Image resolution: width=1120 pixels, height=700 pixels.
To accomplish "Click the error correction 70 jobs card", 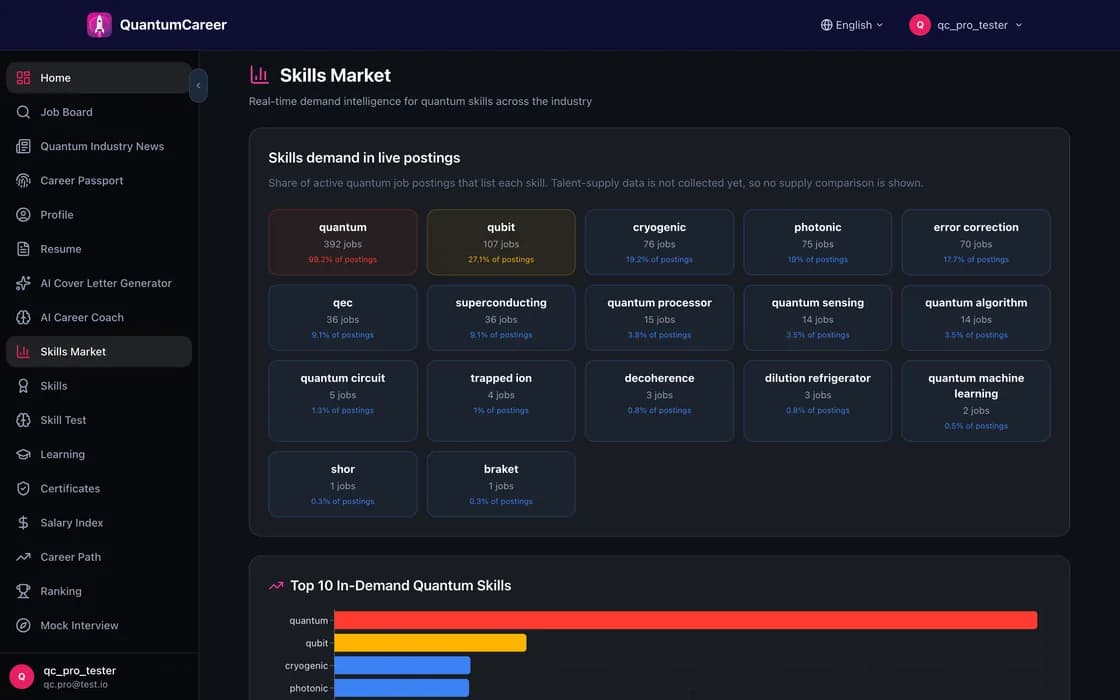I will pyautogui.click(x=976, y=243).
